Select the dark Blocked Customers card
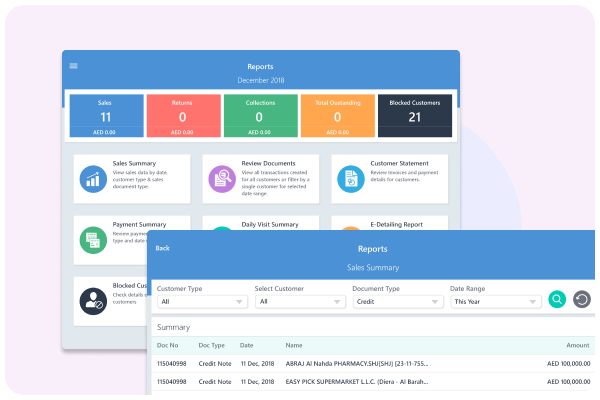This screenshot has height=400, width=600. pos(416,116)
